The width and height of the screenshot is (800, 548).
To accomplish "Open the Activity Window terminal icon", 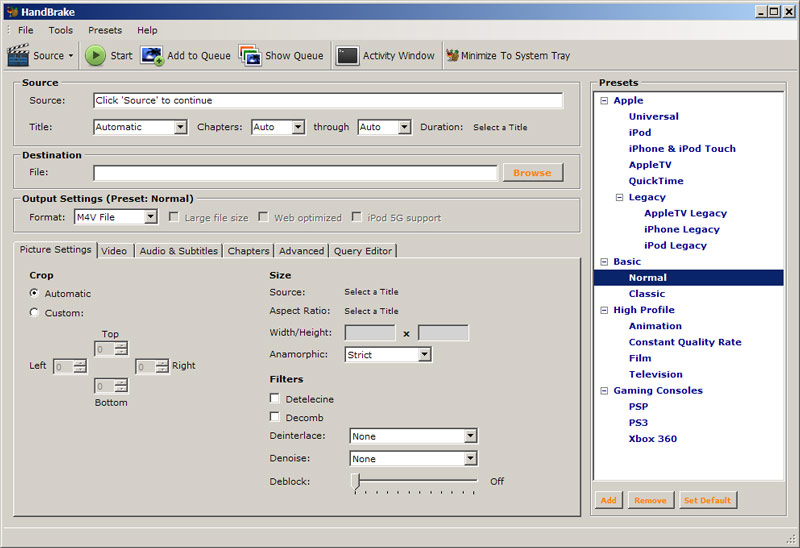I will coord(347,56).
